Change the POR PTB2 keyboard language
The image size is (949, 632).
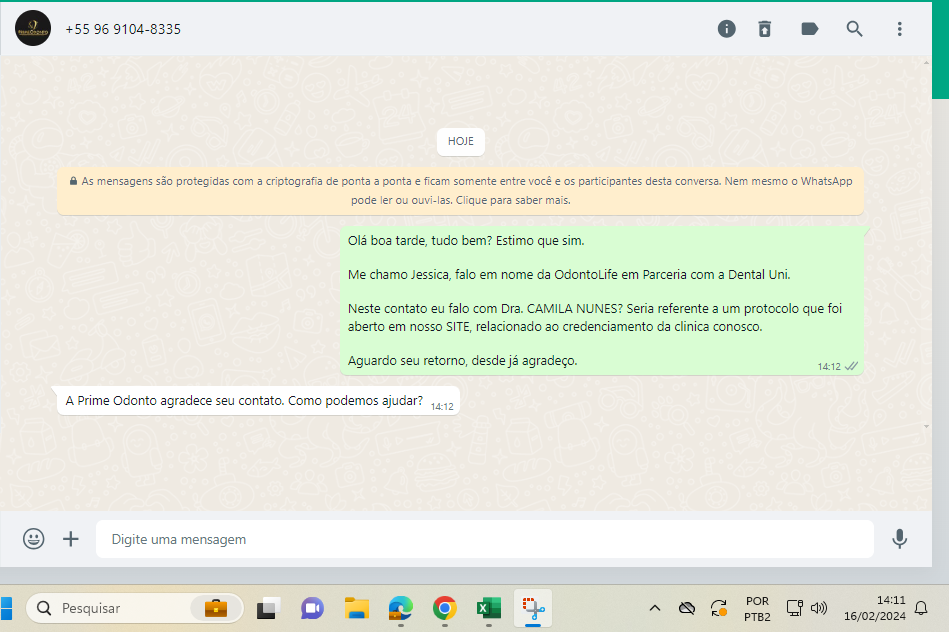pyautogui.click(x=757, y=608)
